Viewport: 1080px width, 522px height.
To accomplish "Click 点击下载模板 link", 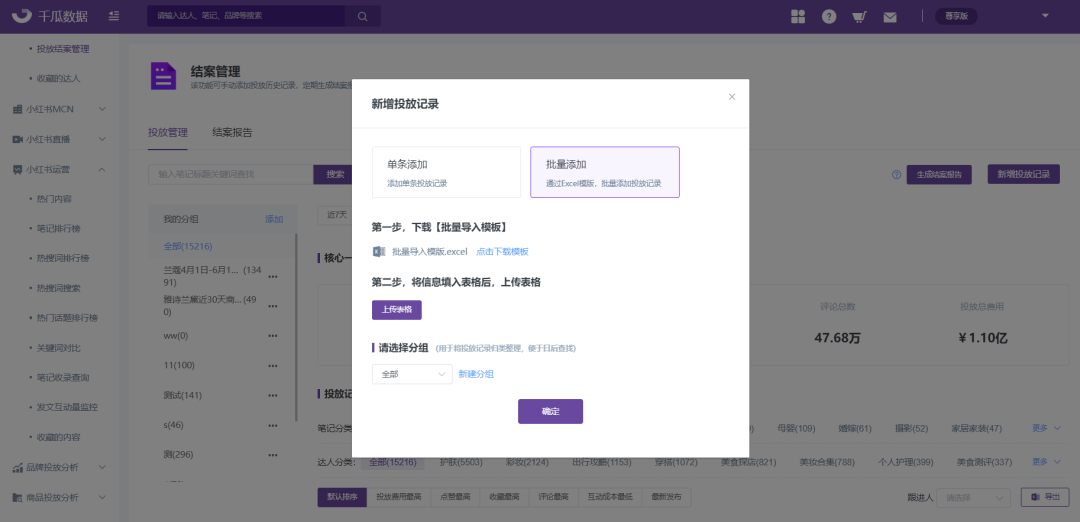I will [x=502, y=252].
